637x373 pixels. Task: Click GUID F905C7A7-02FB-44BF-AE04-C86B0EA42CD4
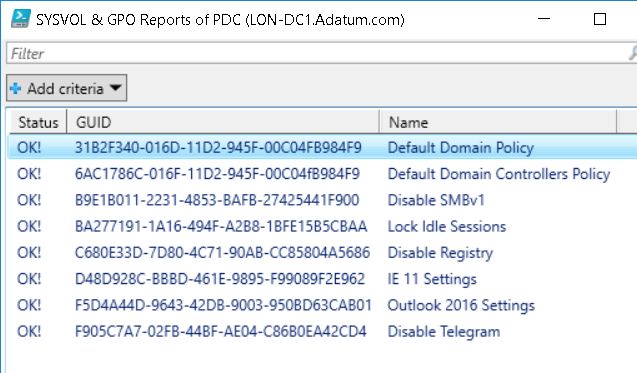(x=221, y=332)
